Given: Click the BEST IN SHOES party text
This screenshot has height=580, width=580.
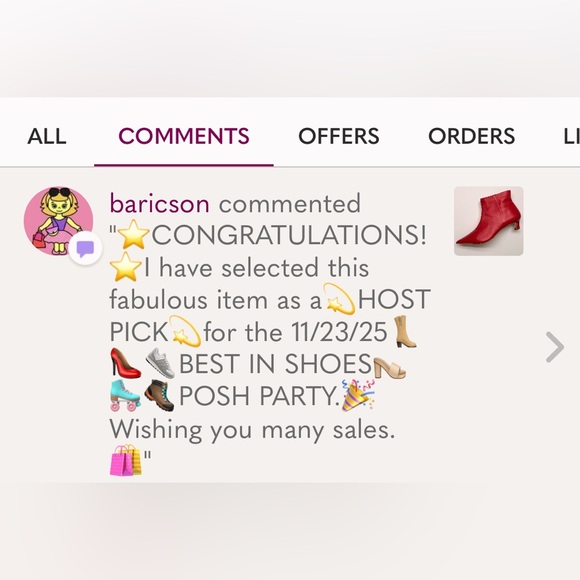Looking at the screenshot, I should click(275, 364).
